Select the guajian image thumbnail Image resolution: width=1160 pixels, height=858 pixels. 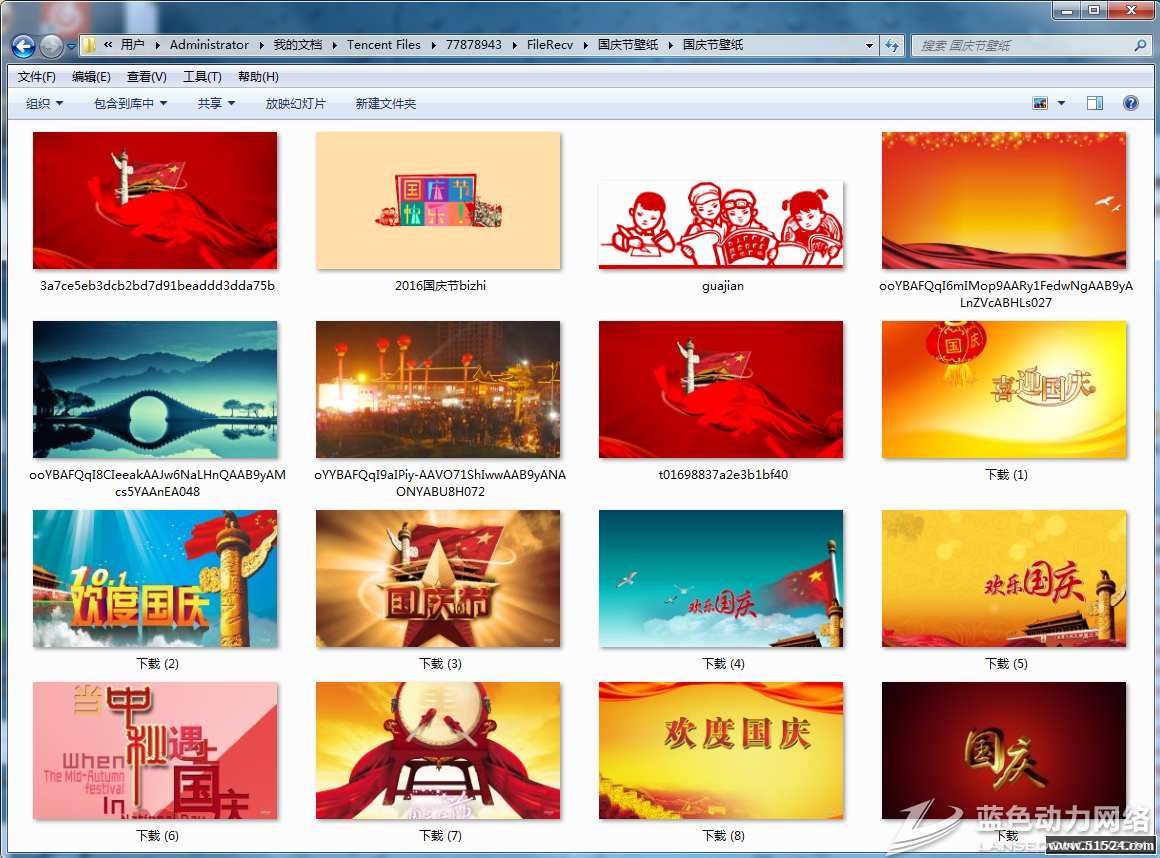[x=721, y=225]
